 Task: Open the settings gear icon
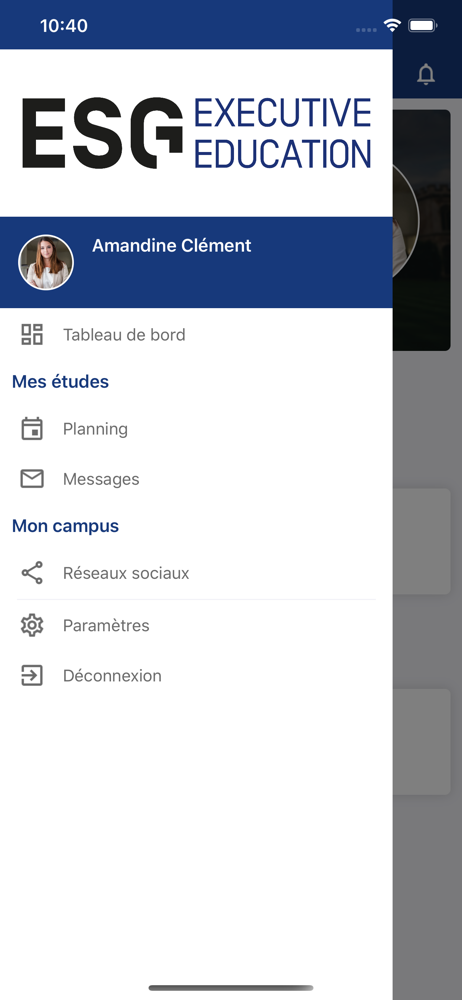32,625
